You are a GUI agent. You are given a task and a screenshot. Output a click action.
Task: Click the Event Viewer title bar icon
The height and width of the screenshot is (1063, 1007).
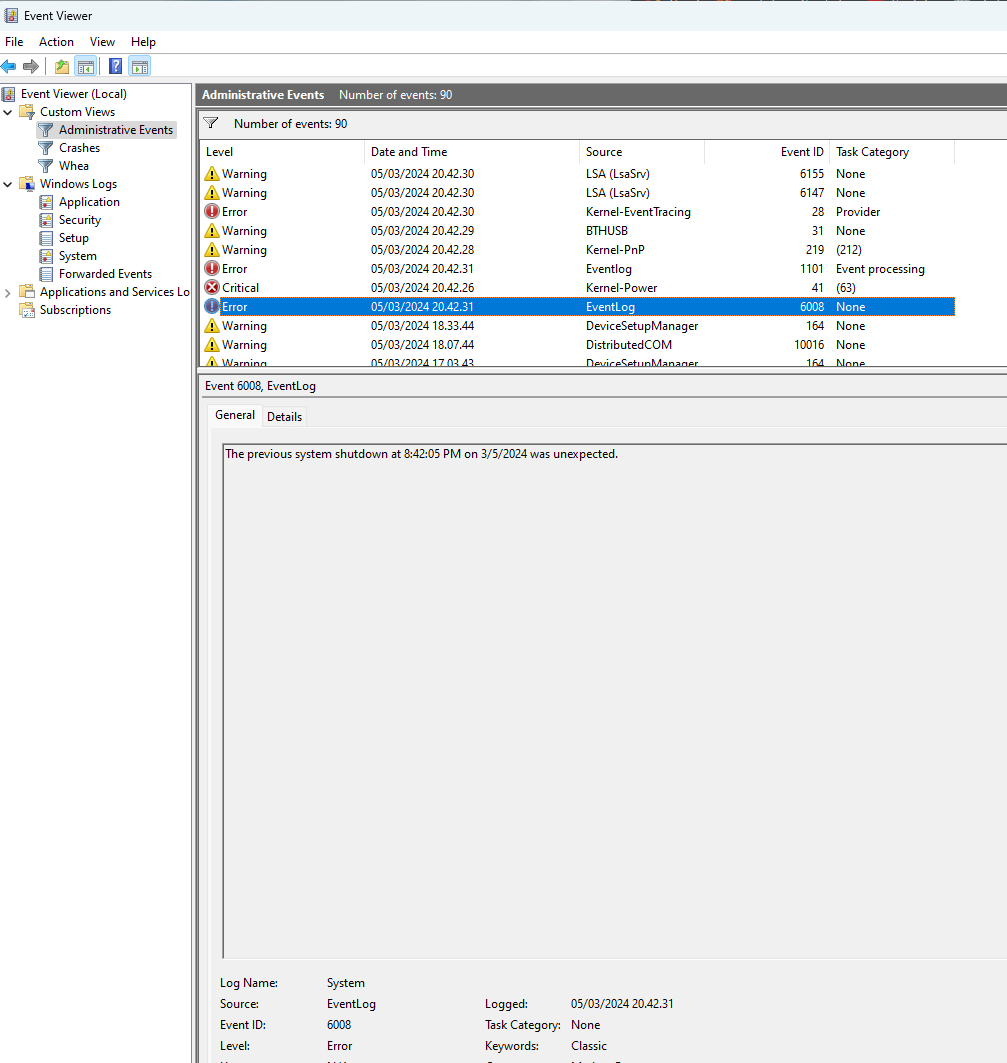coord(11,15)
